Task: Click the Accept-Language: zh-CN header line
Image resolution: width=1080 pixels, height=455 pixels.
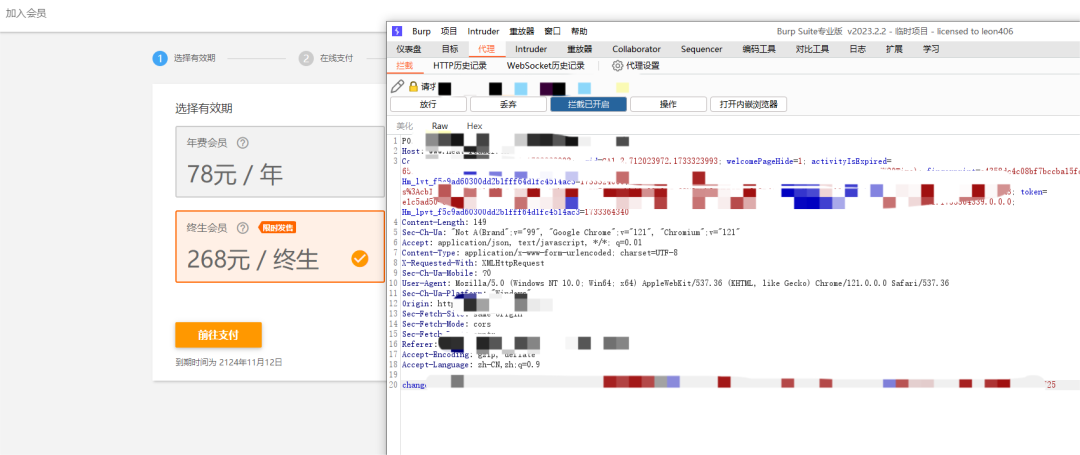Action: coord(470,364)
